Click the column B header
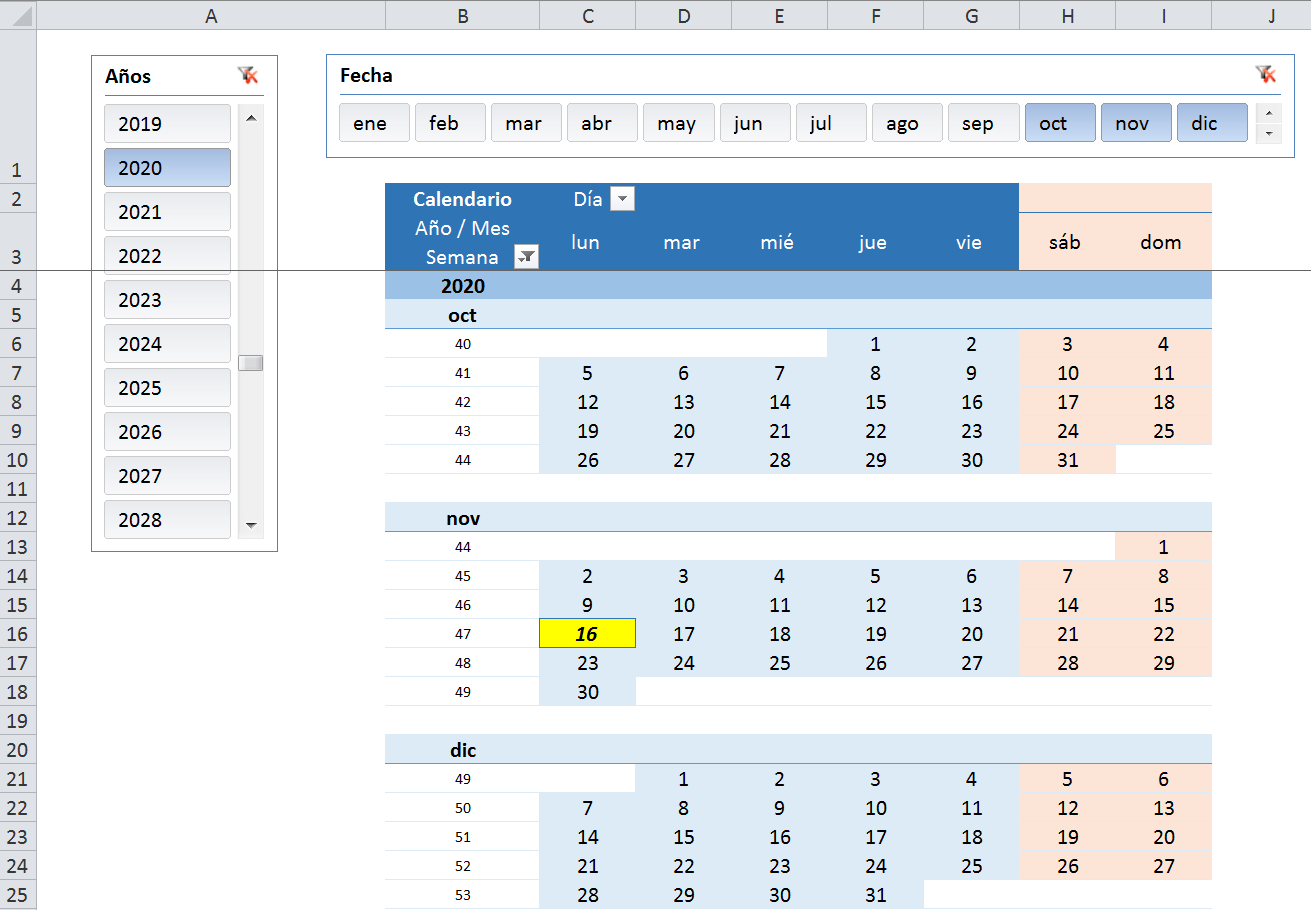Viewport: 1311px width, 910px height. point(462,15)
